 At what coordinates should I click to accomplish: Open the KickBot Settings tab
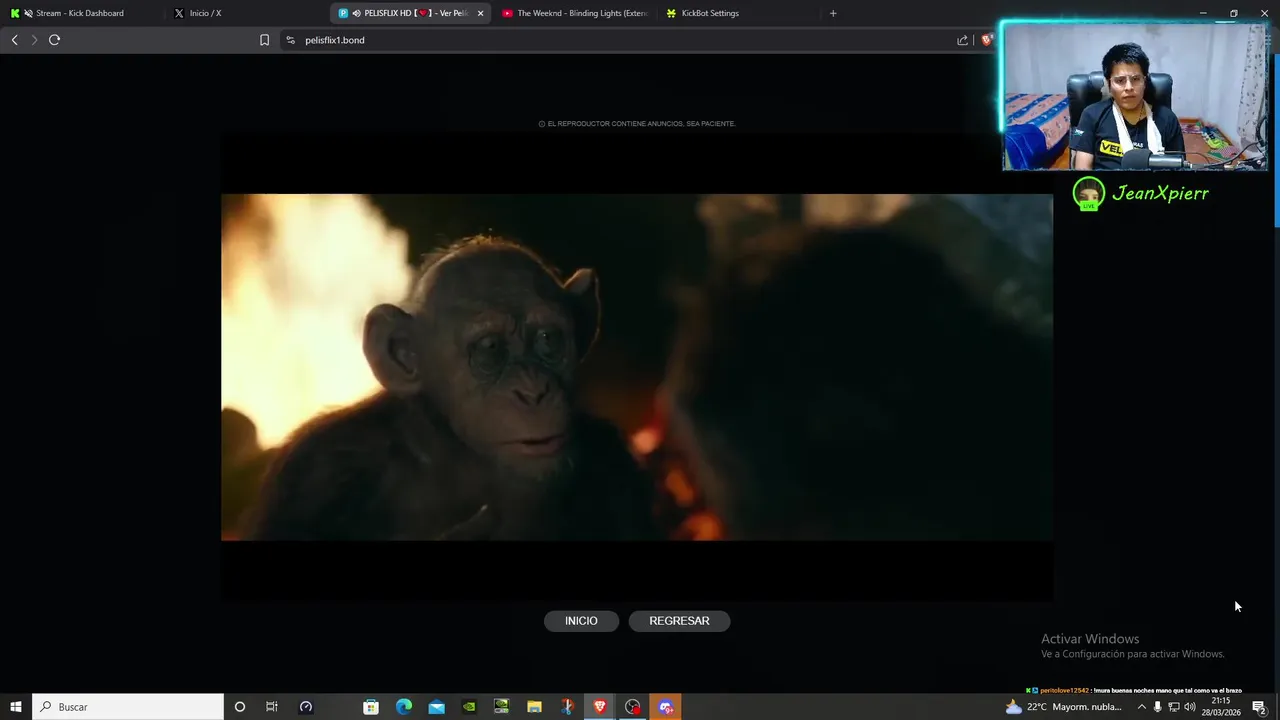710,13
